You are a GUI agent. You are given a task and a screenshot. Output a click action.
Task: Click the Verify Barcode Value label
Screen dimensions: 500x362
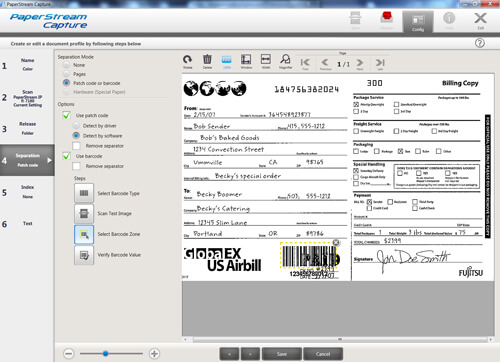(119, 255)
